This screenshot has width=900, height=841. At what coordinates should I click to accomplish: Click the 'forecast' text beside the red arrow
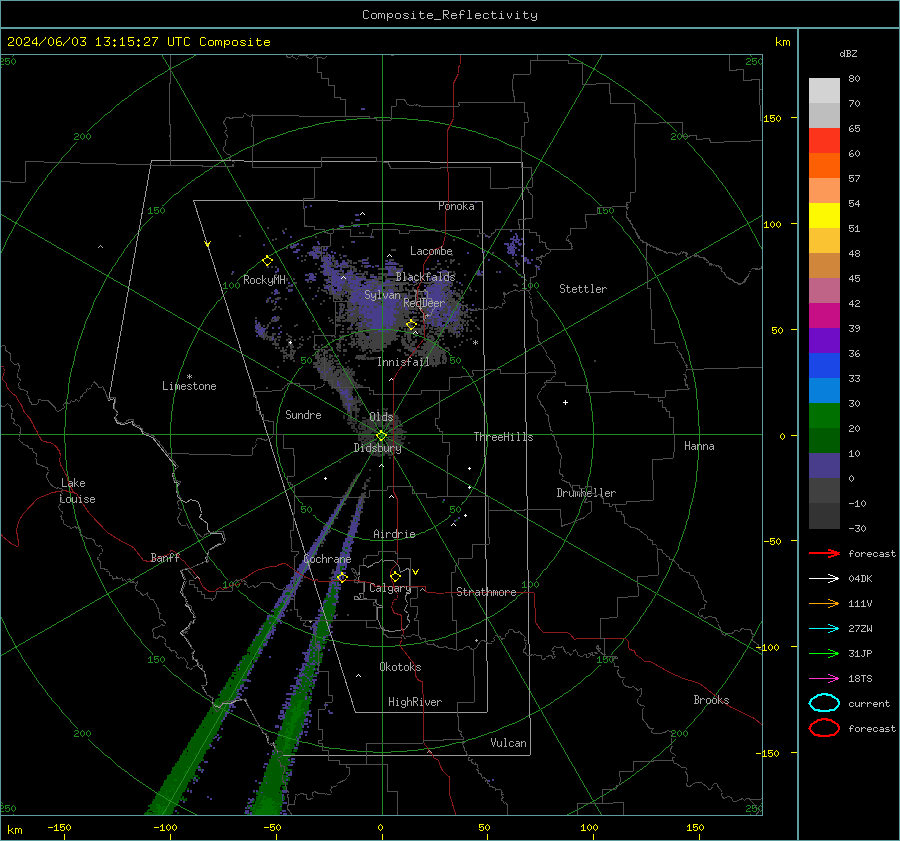pos(872,553)
